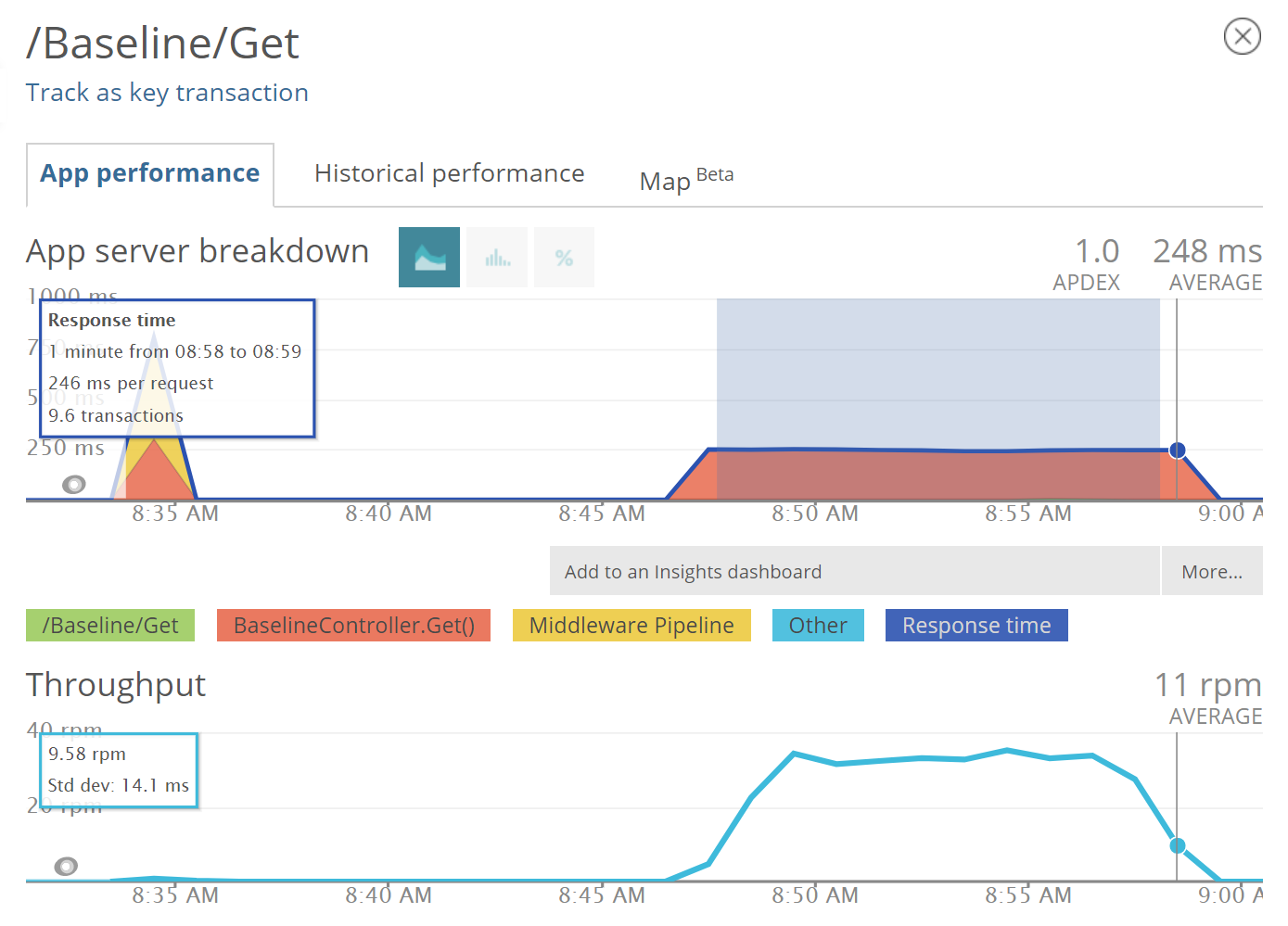This screenshot has height=926, width=1288.
Task: Click the 9.58 rpm tooltip value
Action: point(87,754)
